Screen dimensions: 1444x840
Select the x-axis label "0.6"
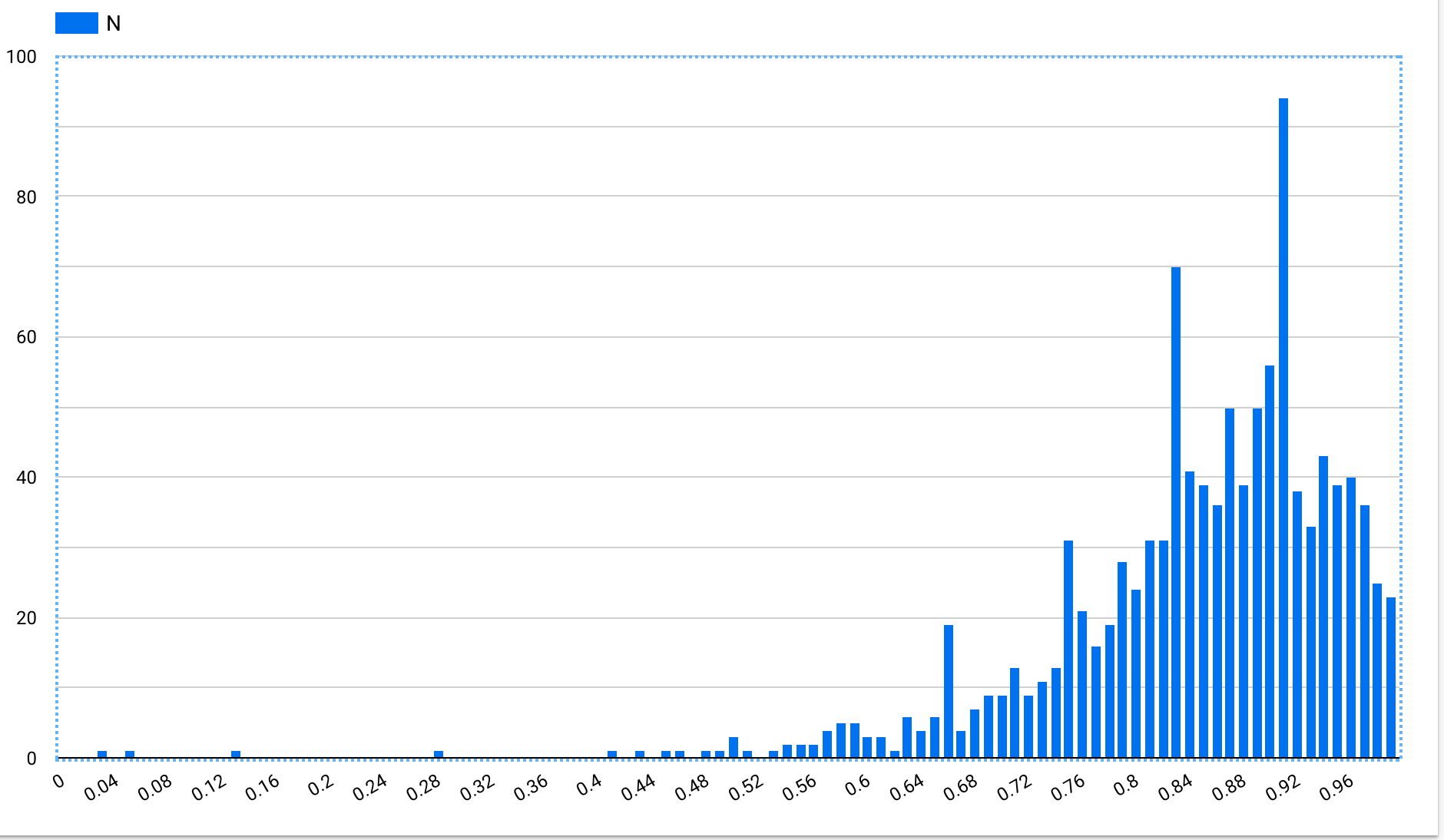[859, 785]
